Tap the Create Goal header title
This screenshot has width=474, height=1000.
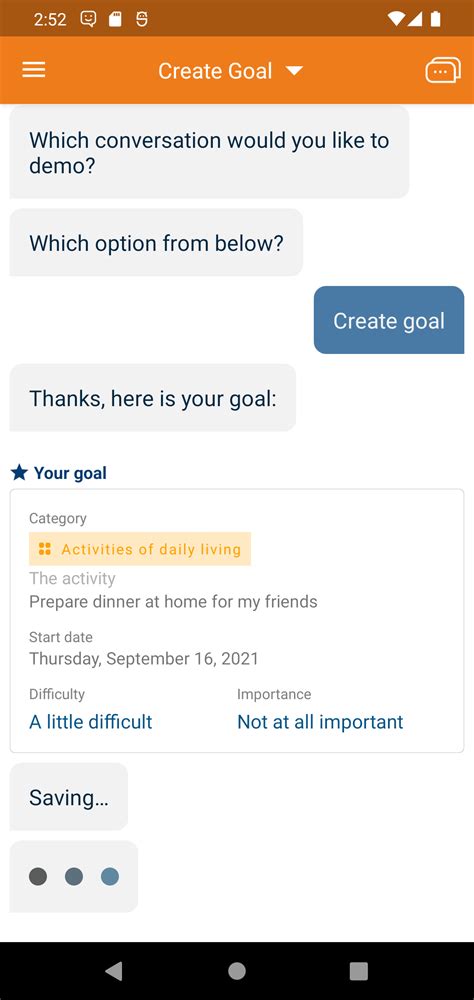click(x=215, y=71)
